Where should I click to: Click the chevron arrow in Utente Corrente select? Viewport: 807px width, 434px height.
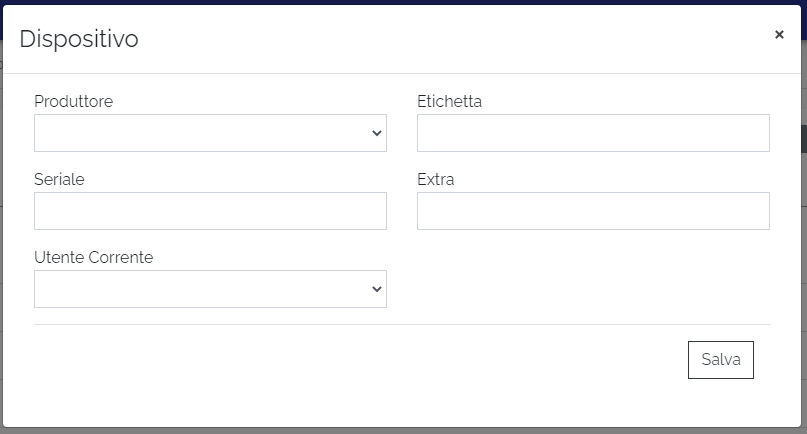pyautogui.click(x=376, y=289)
